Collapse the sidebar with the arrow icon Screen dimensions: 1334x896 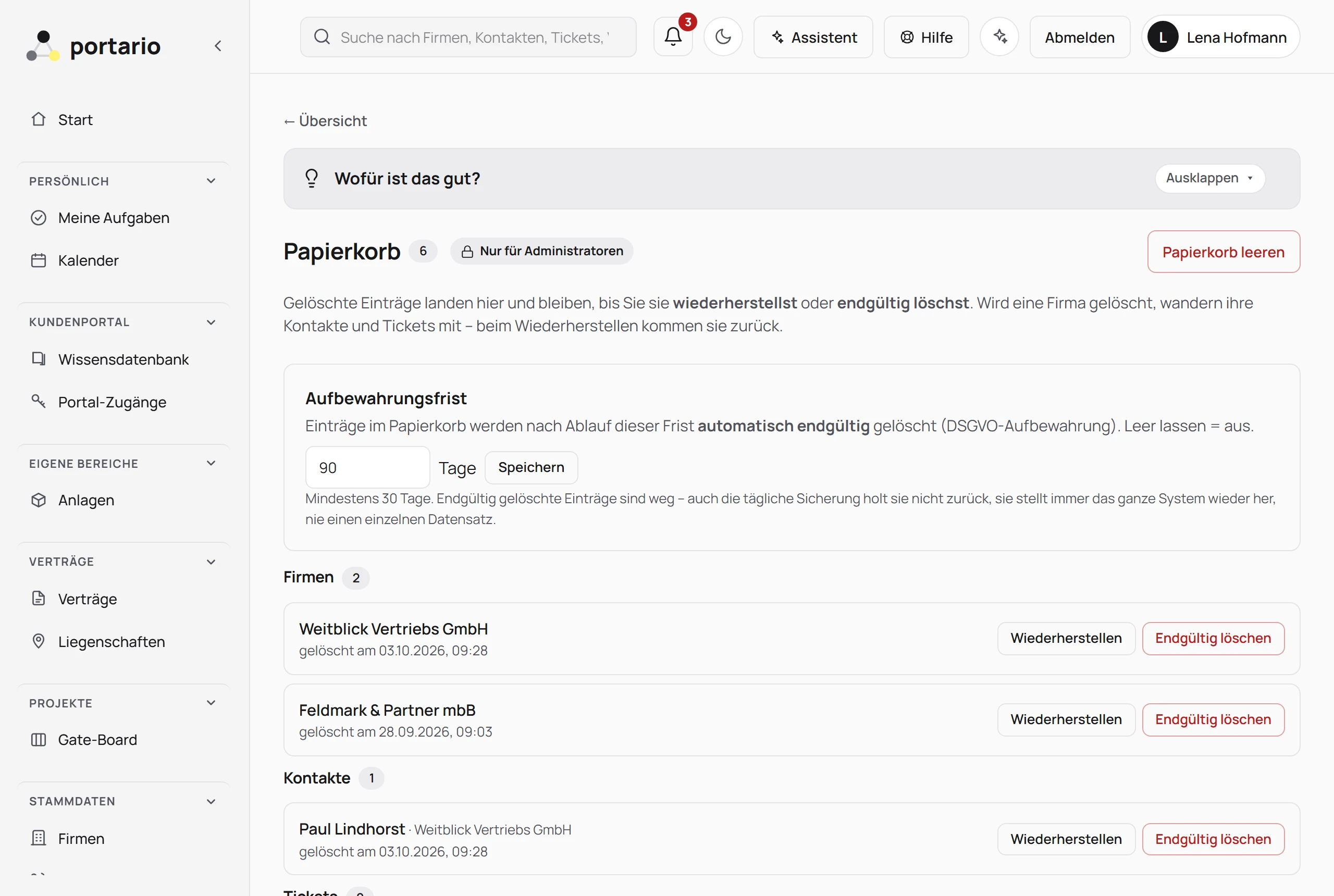(x=218, y=46)
